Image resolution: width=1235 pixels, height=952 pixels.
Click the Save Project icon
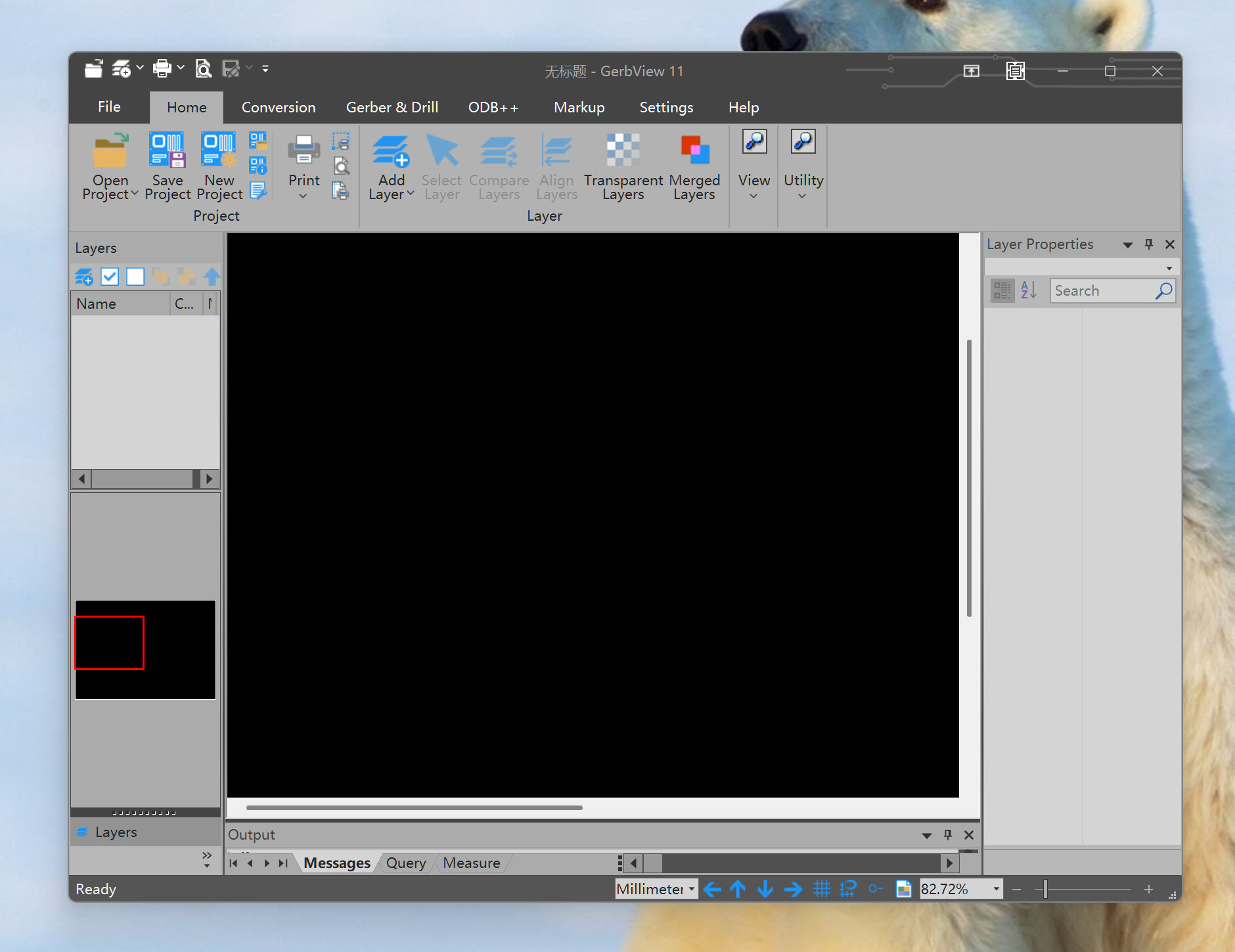167,150
